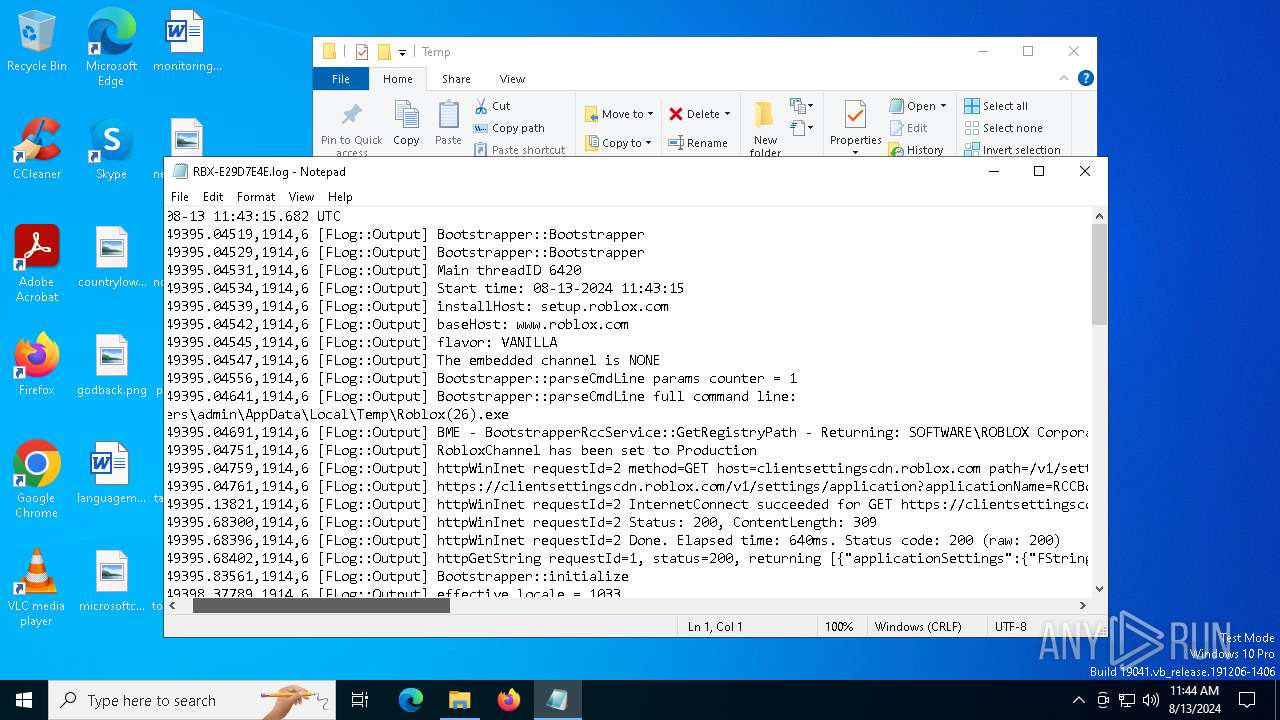The height and width of the screenshot is (720, 1280).
Task: Click Notepad vertical scrollbar thumb
Action: click(1099, 275)
